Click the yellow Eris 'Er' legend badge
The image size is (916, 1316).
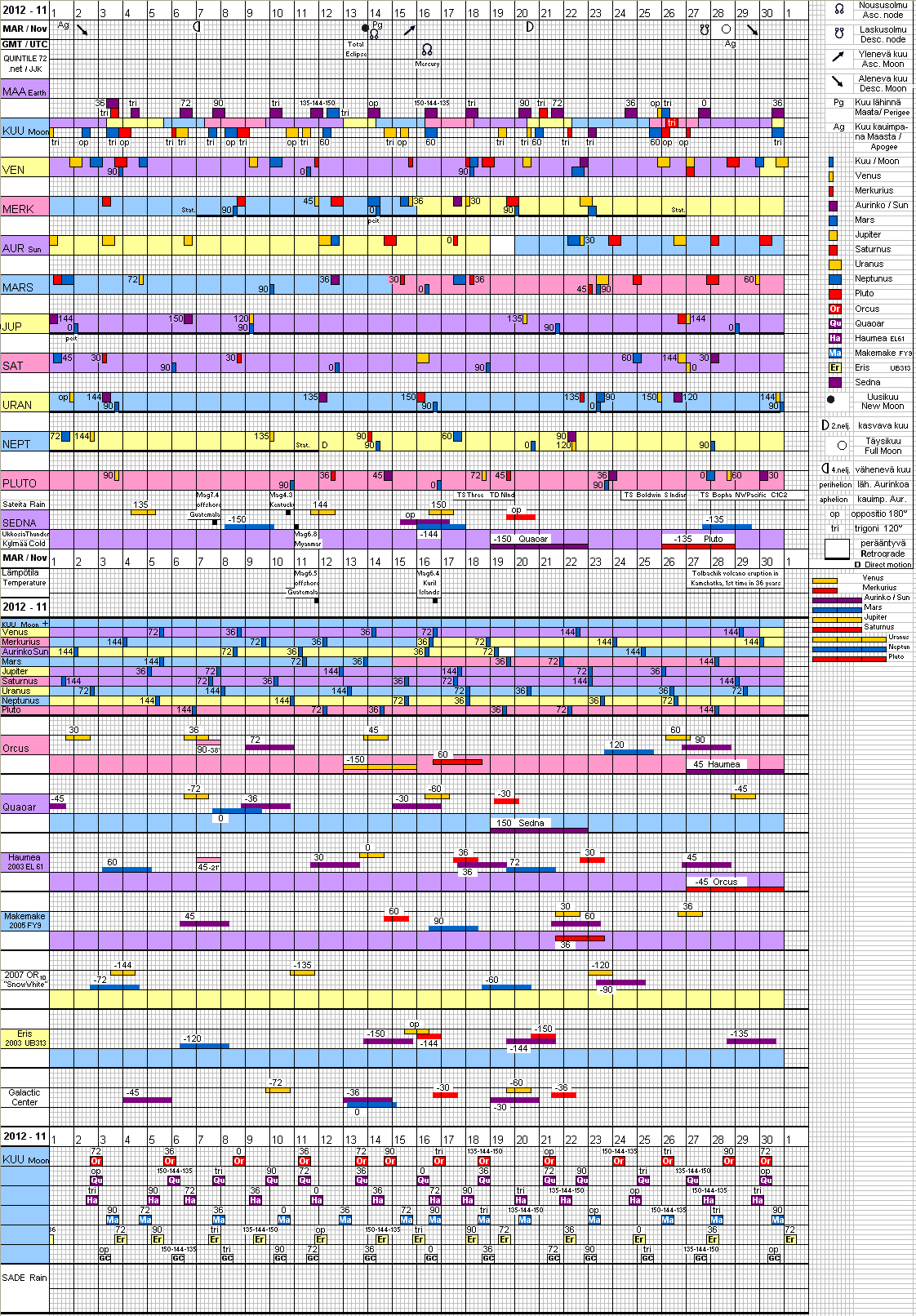tap(835, 367)
